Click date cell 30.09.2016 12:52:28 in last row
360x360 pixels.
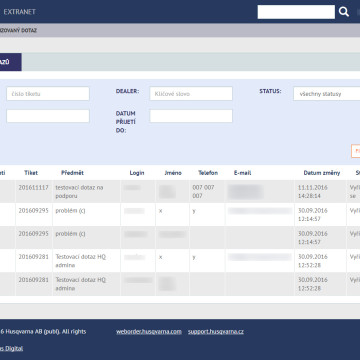(x=313, y=284)
